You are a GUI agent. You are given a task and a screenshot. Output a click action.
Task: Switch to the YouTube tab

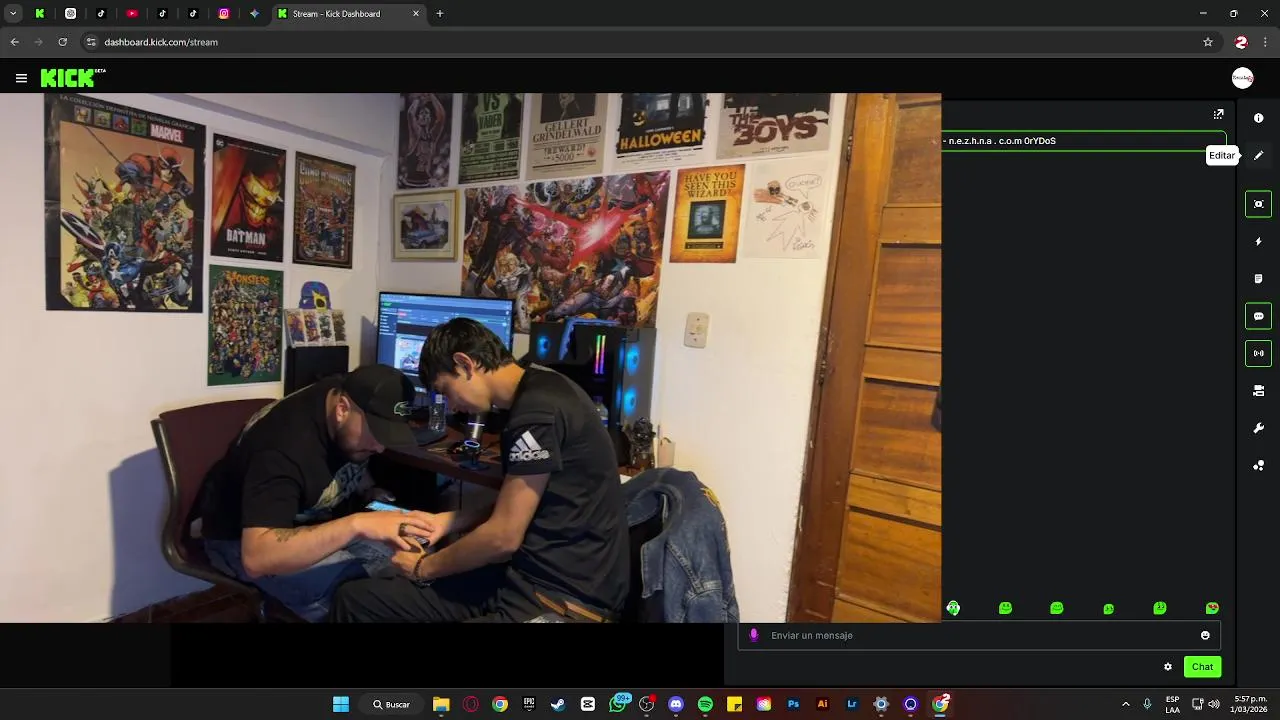132,14
